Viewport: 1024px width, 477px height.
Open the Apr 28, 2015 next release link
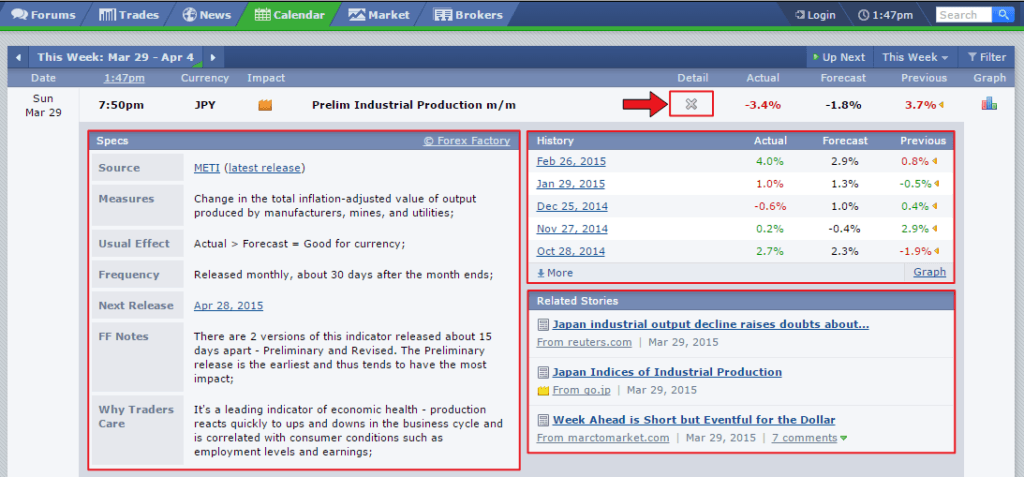tap(228, 306)
